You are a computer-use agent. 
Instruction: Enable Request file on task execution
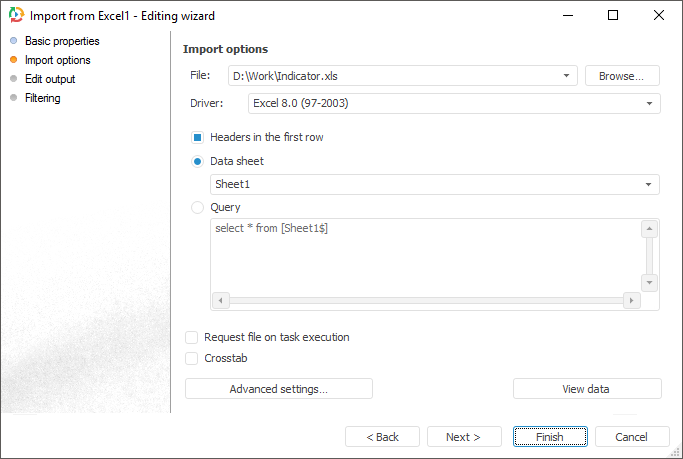pyautogui.click(x=192, y=337)
